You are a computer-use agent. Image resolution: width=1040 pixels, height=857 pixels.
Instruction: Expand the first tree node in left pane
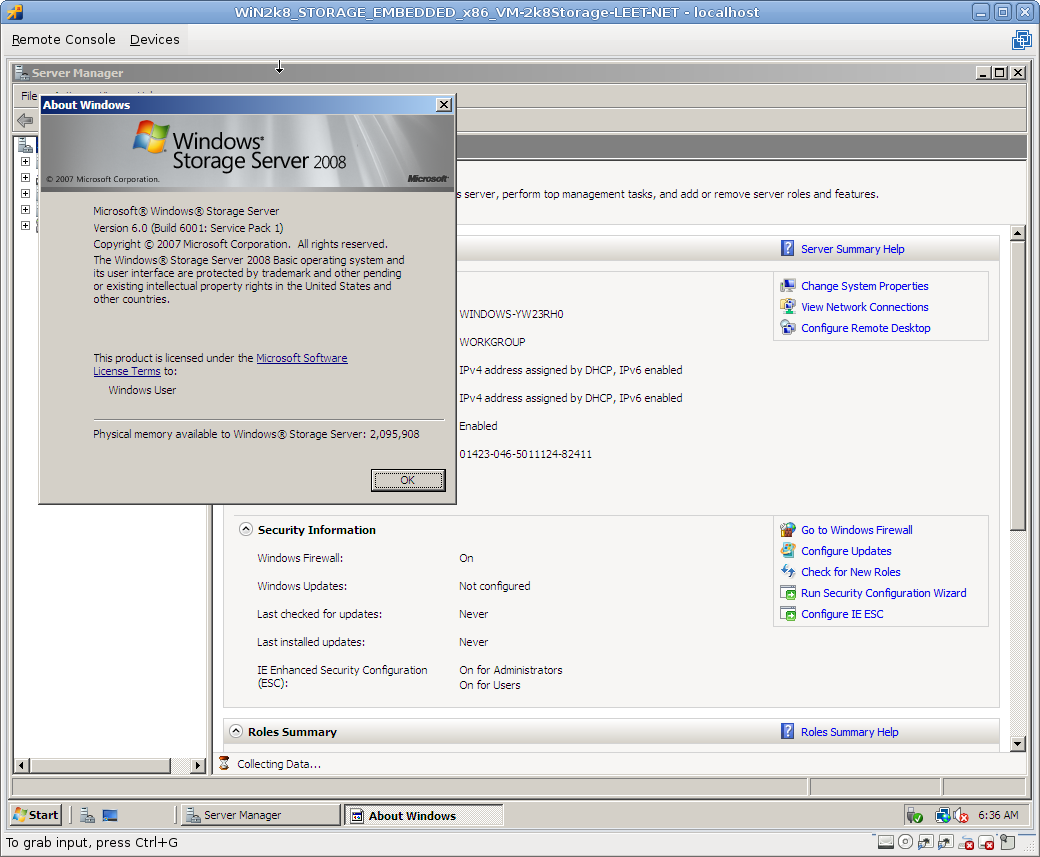coord(25,162)
